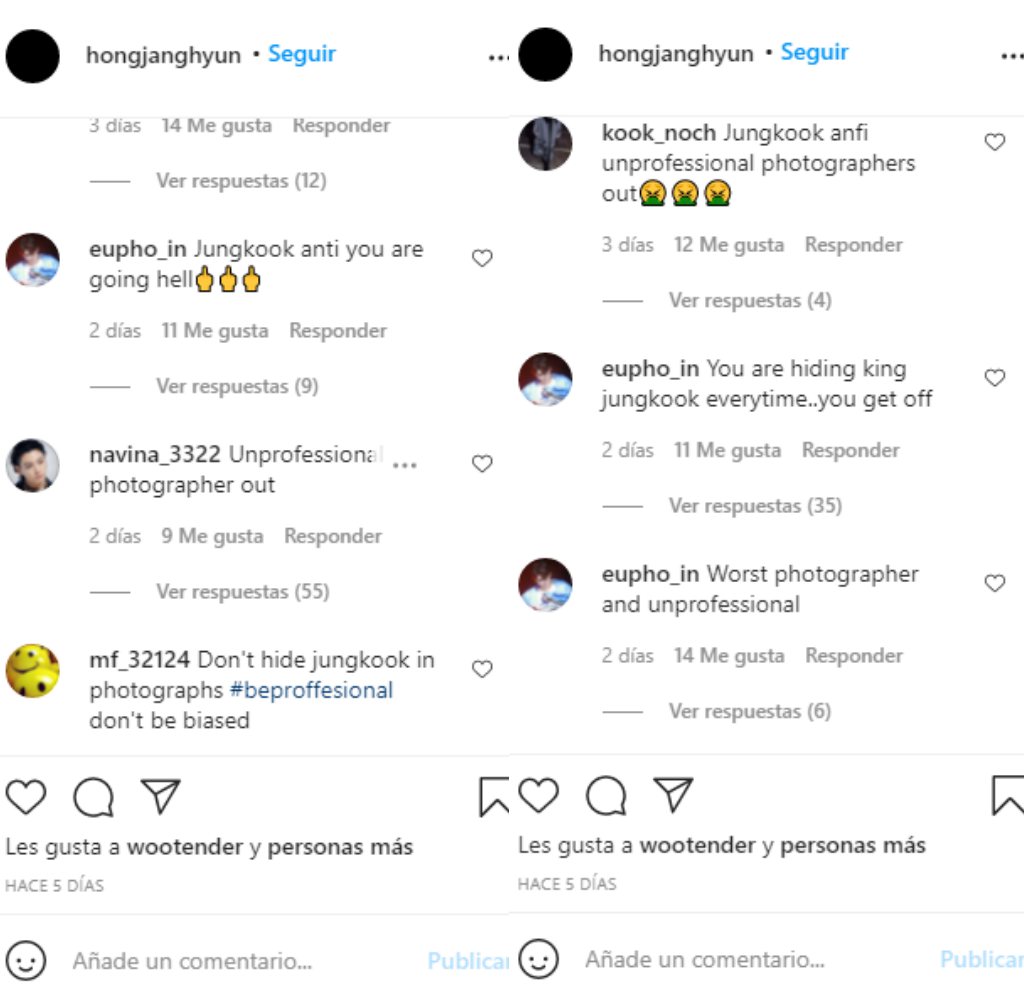The height and width of the screenshot is (1000, 1024).
Task: Like the comment by eupho_in
Action: pyautogui.click(x=482, y=258)
